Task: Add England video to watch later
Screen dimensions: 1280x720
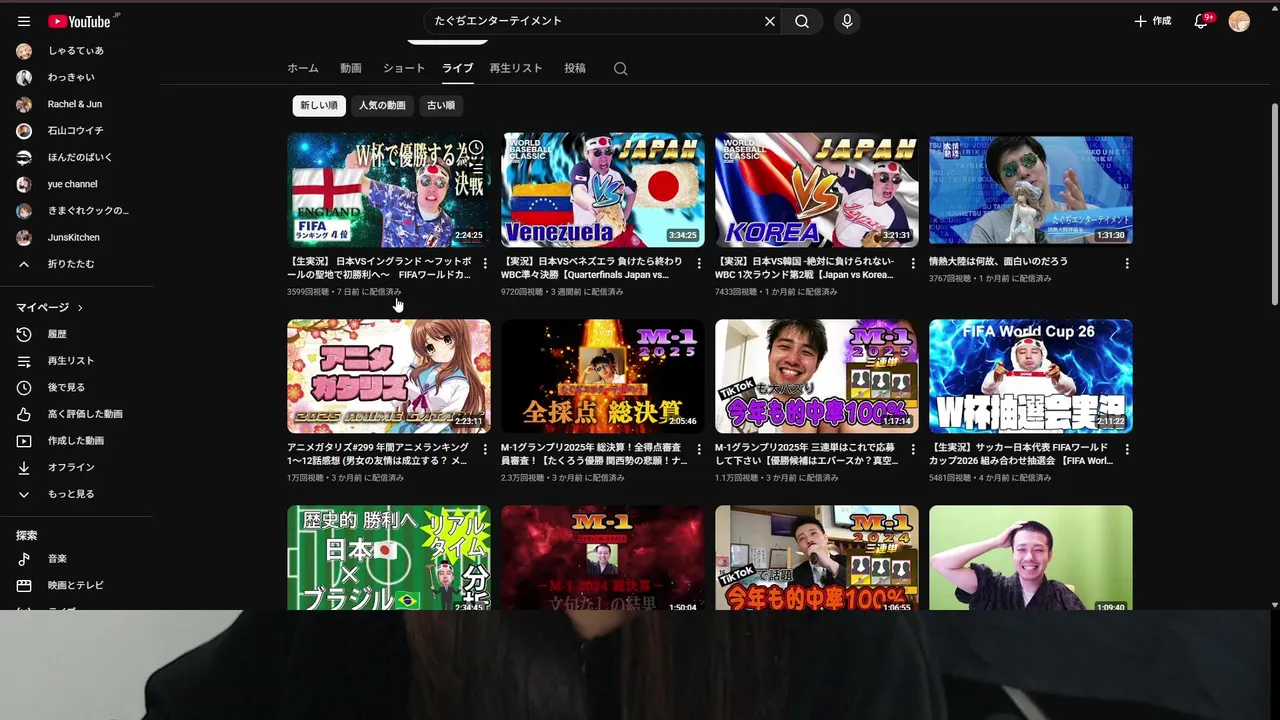Action: [476, 149]
